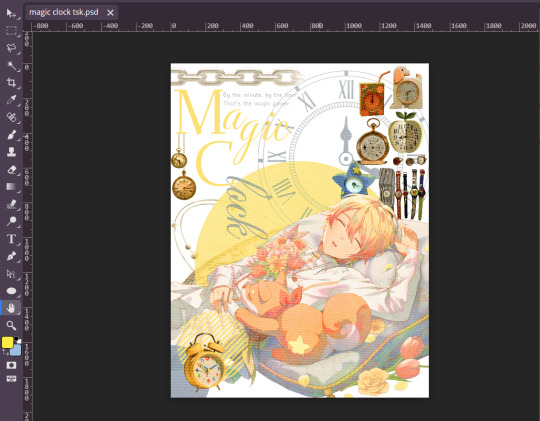Activate the Type tool
This screenshot has height=421, width=540.
coord(11,239)
